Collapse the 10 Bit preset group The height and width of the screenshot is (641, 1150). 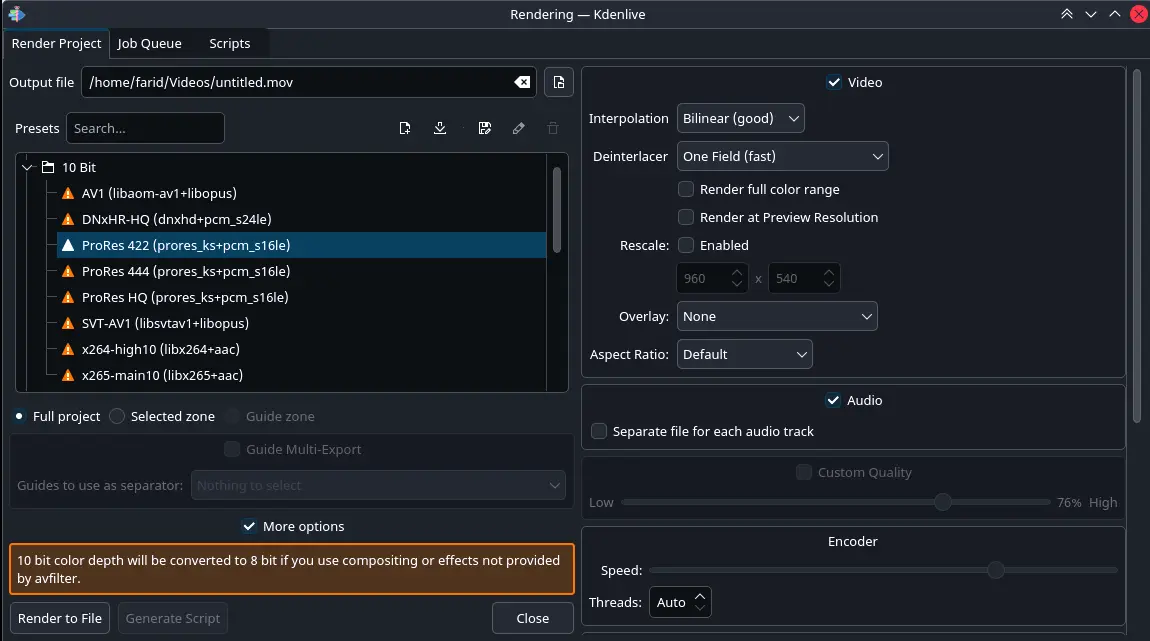(x=26, y=167)
